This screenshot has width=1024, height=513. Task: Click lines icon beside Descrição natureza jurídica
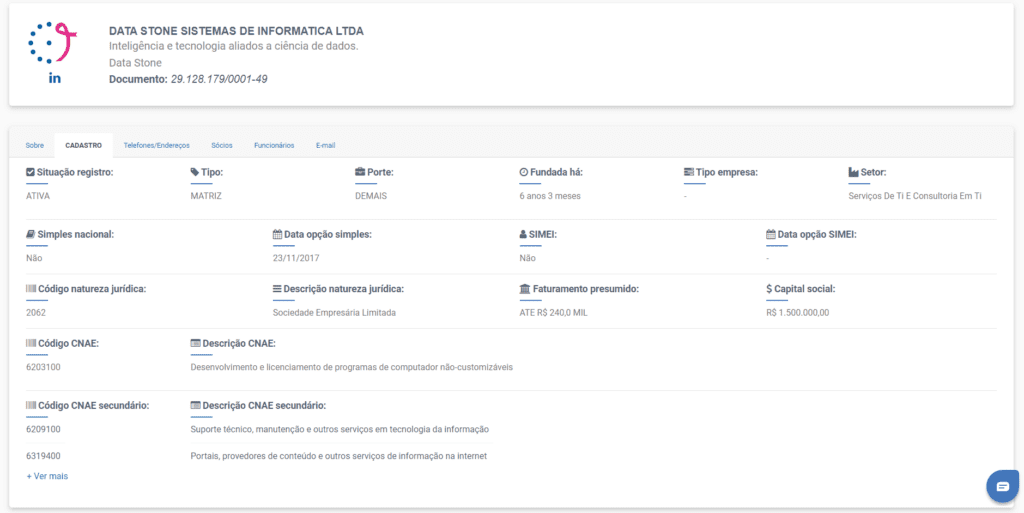coord(277,288)
